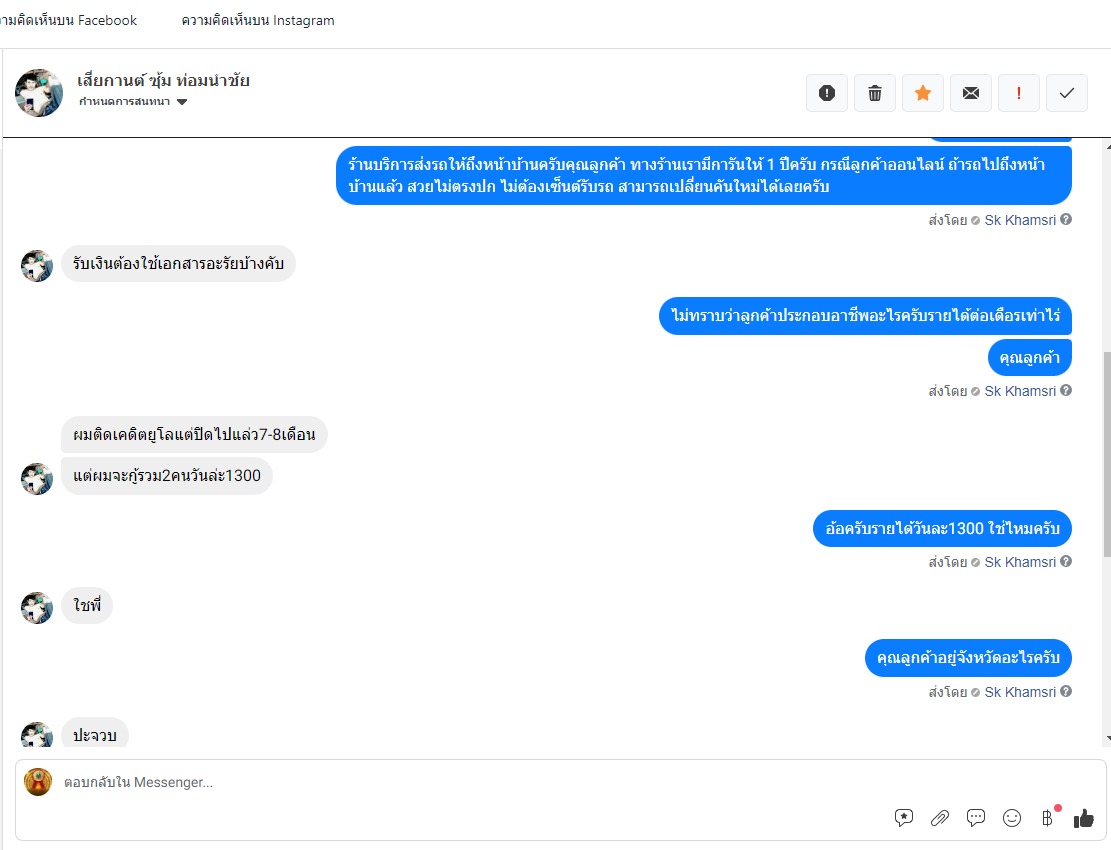Click the Baht payment request icon

pos(1048,818)
